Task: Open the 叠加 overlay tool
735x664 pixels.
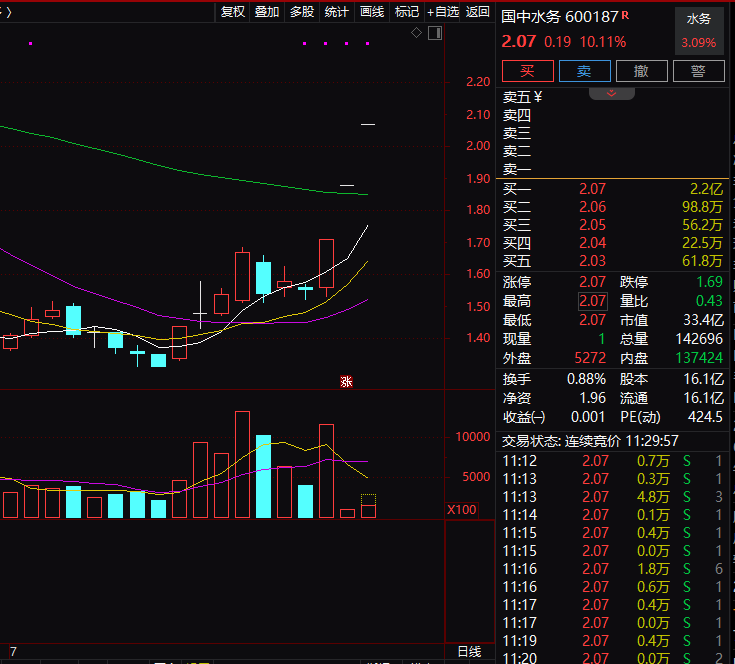Action: click(267, 12)
